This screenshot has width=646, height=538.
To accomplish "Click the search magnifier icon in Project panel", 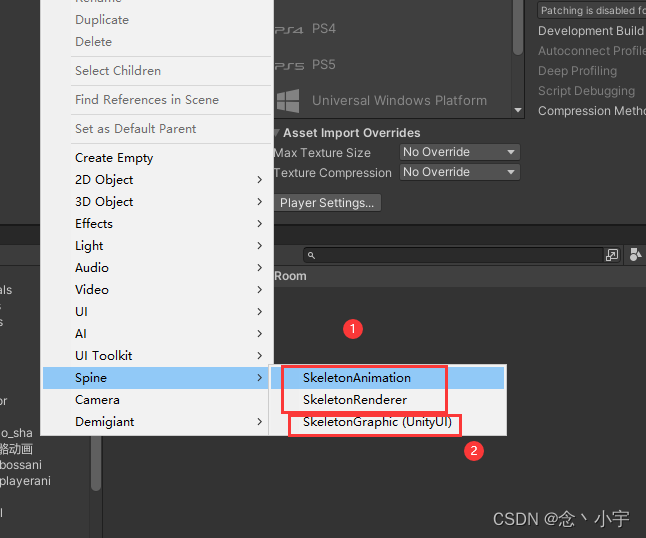I will [x=311, y=255].
